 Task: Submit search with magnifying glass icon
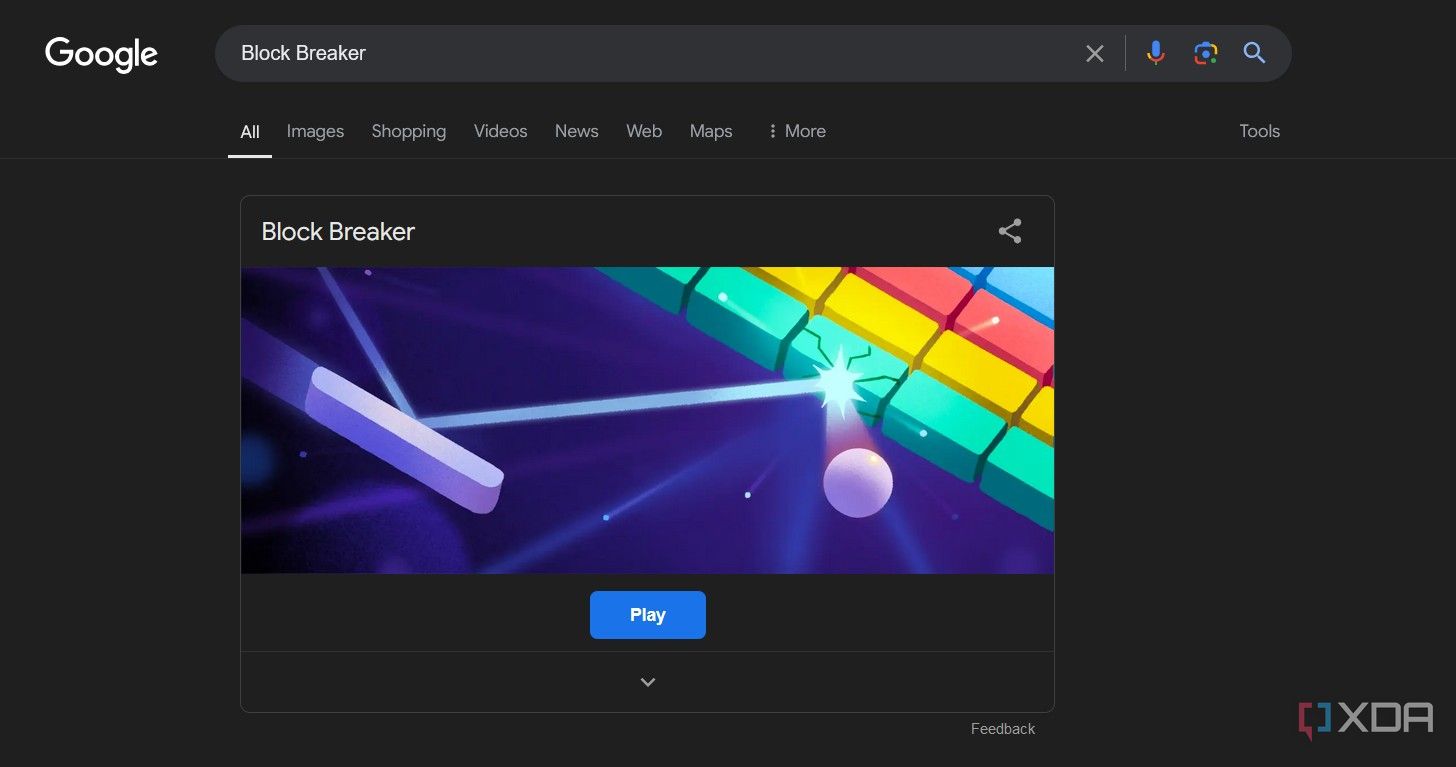point(1254,53)
